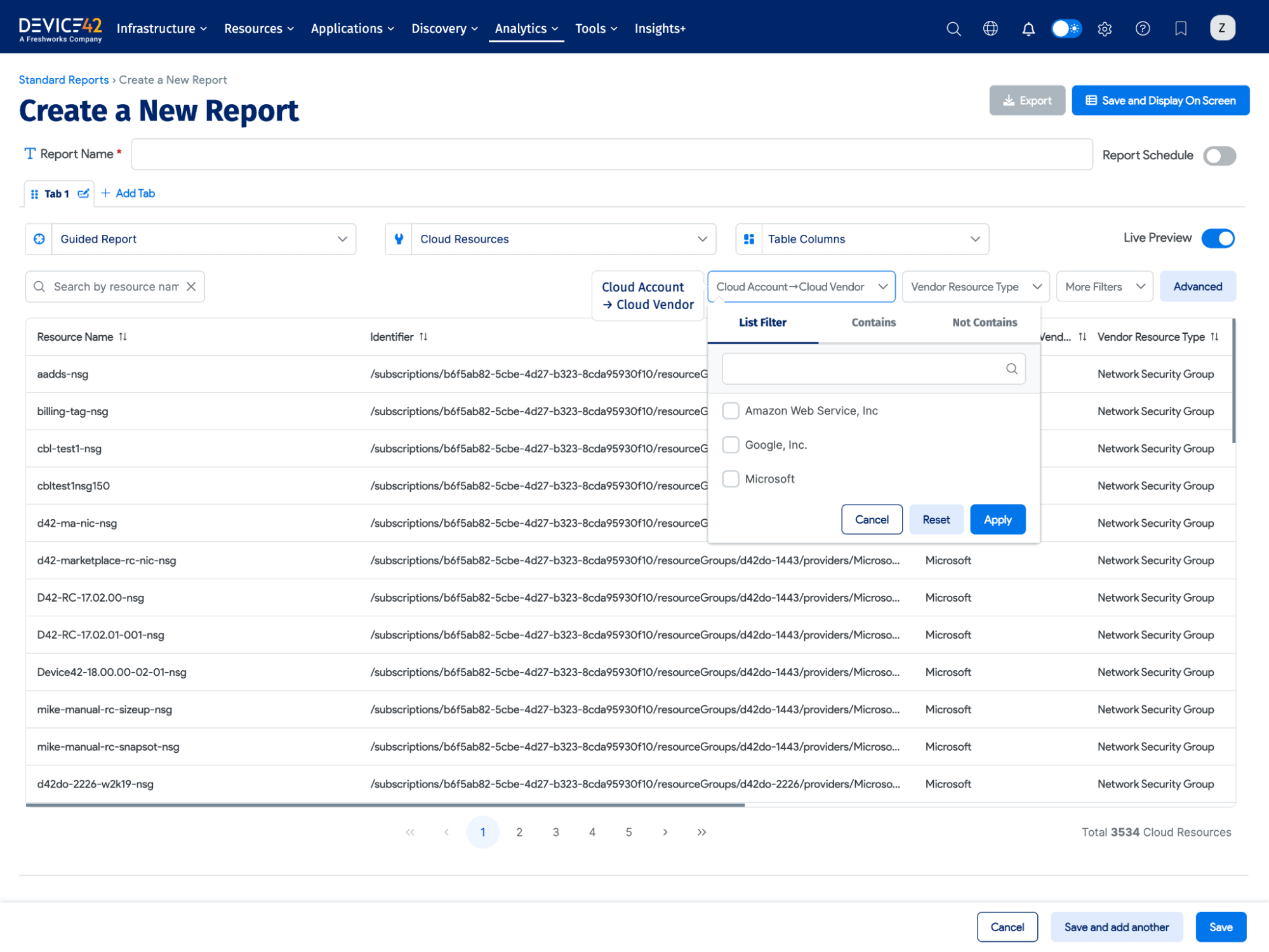Viewport: 1269px width, 952px height.
Task: Open the Analytics menu
Action: (x=526, y=28)
